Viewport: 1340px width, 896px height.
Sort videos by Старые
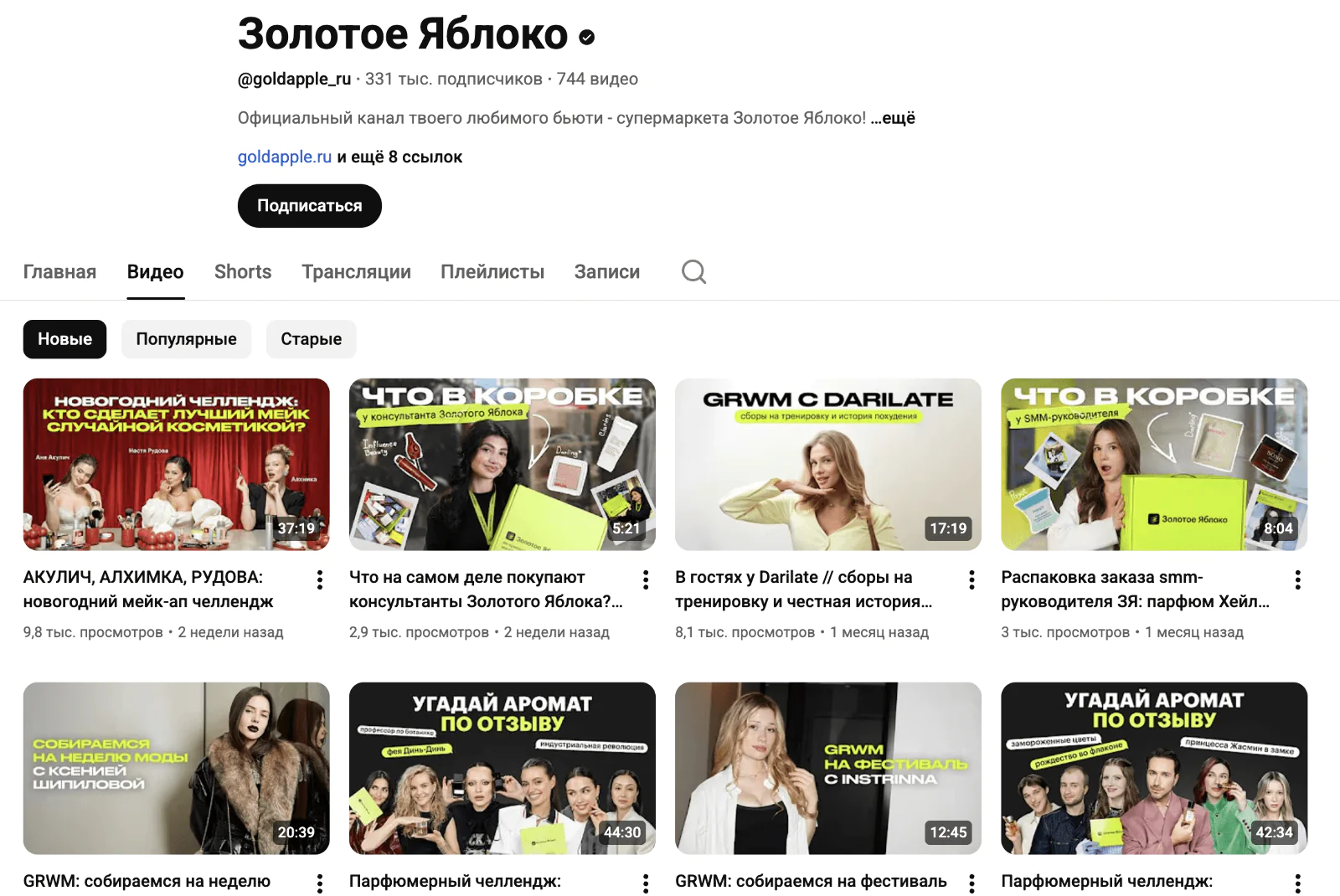pyautogui.click(x=311, y=339)
